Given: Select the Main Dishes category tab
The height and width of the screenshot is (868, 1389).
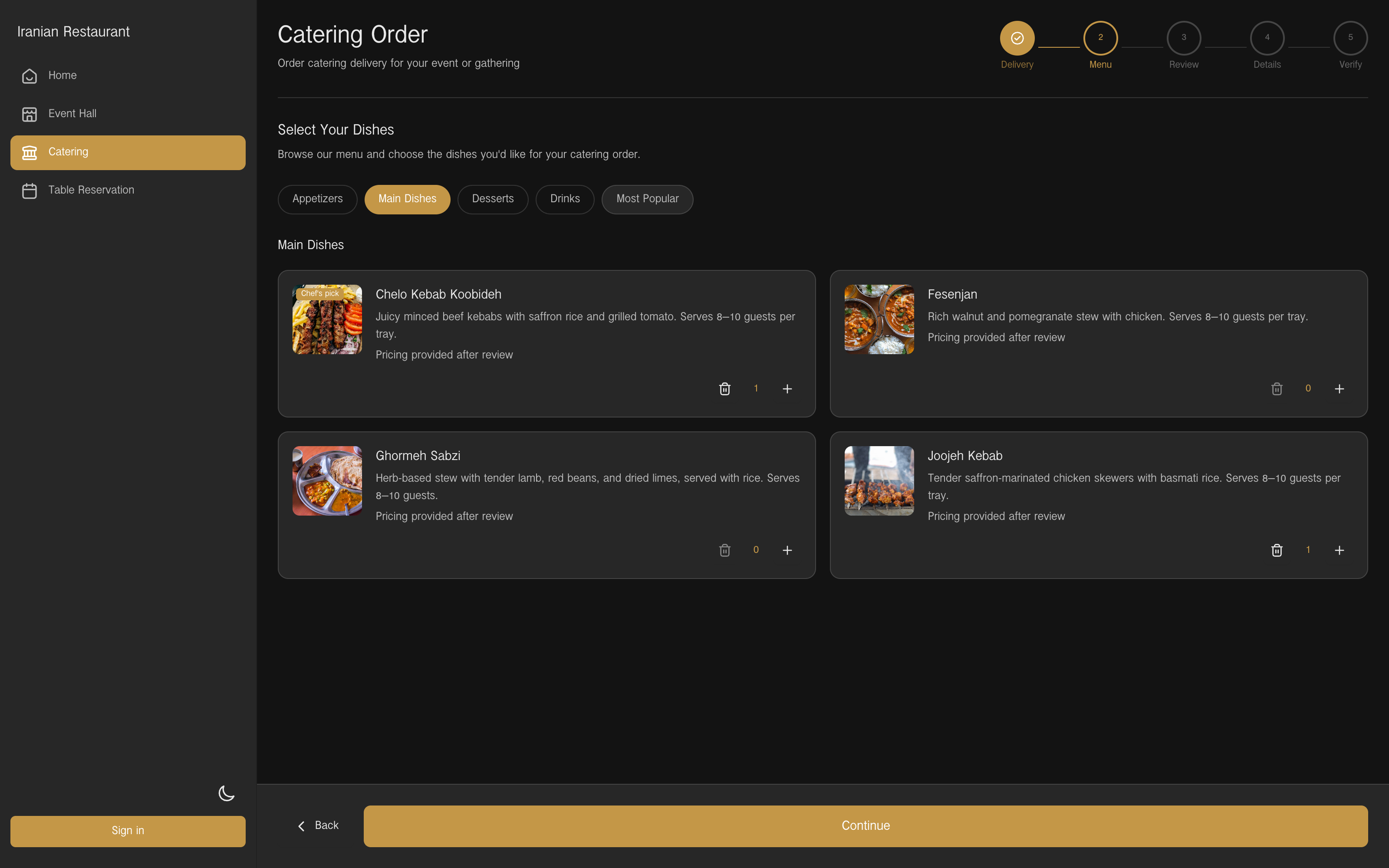Looking at the screenshot, I should click(408, 199).
